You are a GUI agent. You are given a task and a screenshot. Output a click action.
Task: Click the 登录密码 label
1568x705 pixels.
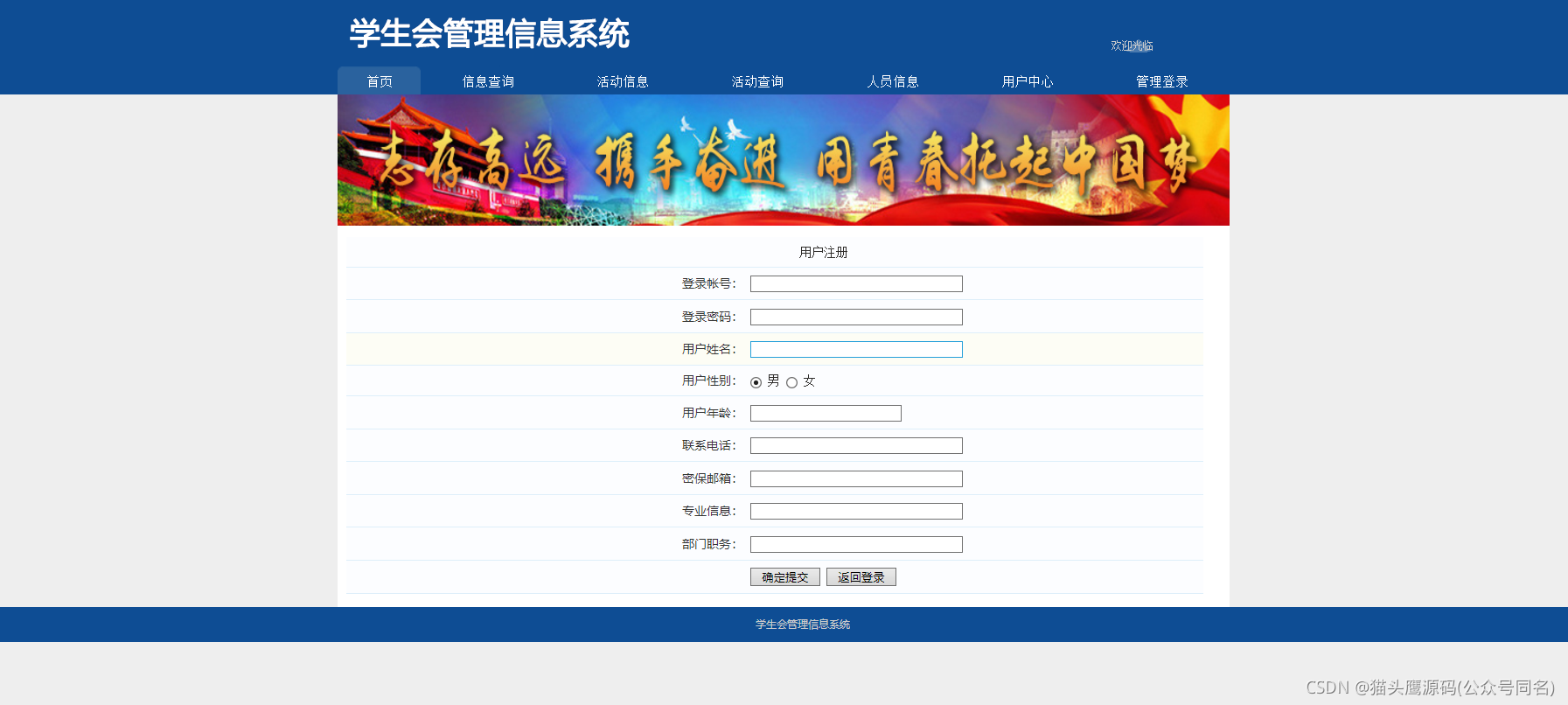coord(709,317)
